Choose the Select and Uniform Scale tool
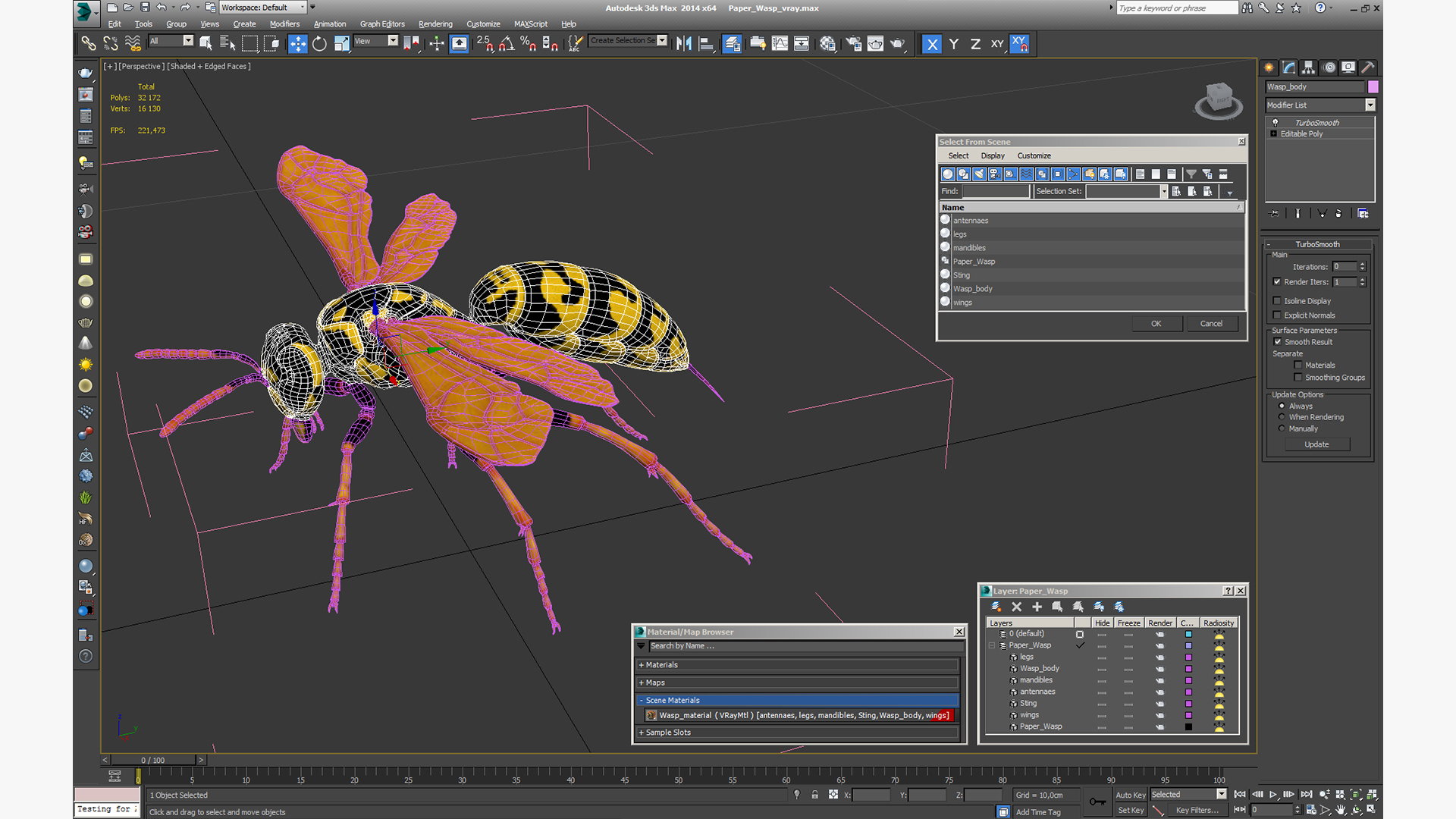This screenshot has height=819, width=1456. [x=341, y=43]
